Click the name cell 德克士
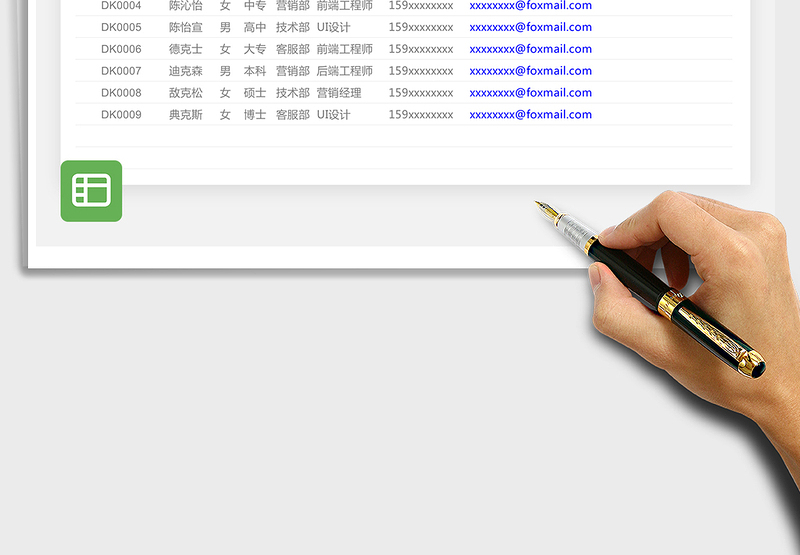The height and width of the screenshot is (555, 800). click(x=186, y=49)
